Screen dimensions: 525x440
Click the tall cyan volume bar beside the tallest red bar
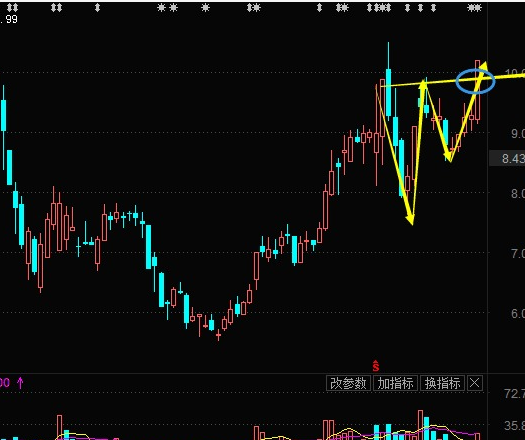[x=427, y=428]
